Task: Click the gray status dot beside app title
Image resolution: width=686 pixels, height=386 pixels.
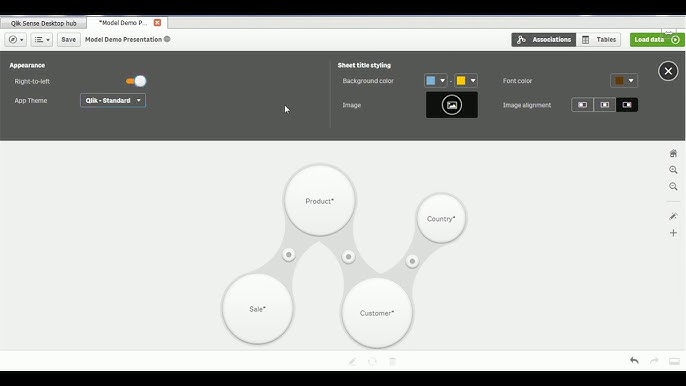Action: click(x=167, y=39)
